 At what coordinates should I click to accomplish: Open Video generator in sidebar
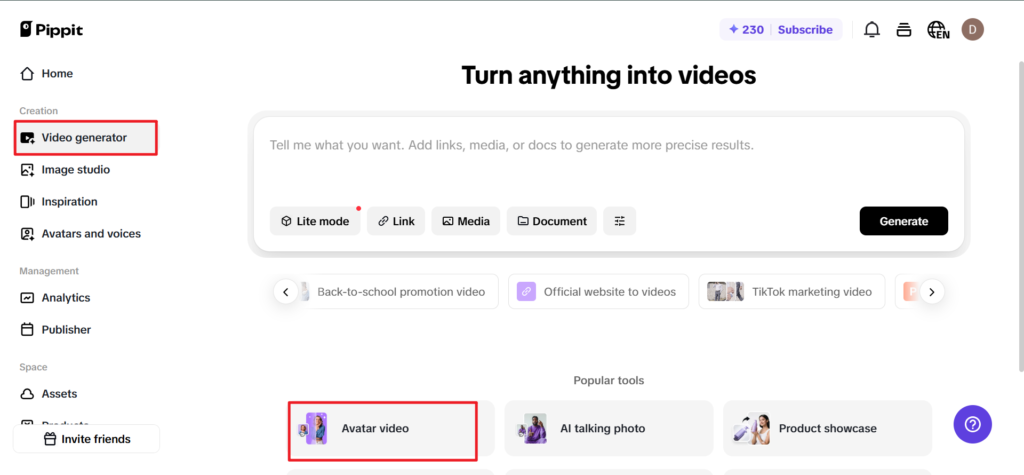pyautogui.click(x=86, y=138)
